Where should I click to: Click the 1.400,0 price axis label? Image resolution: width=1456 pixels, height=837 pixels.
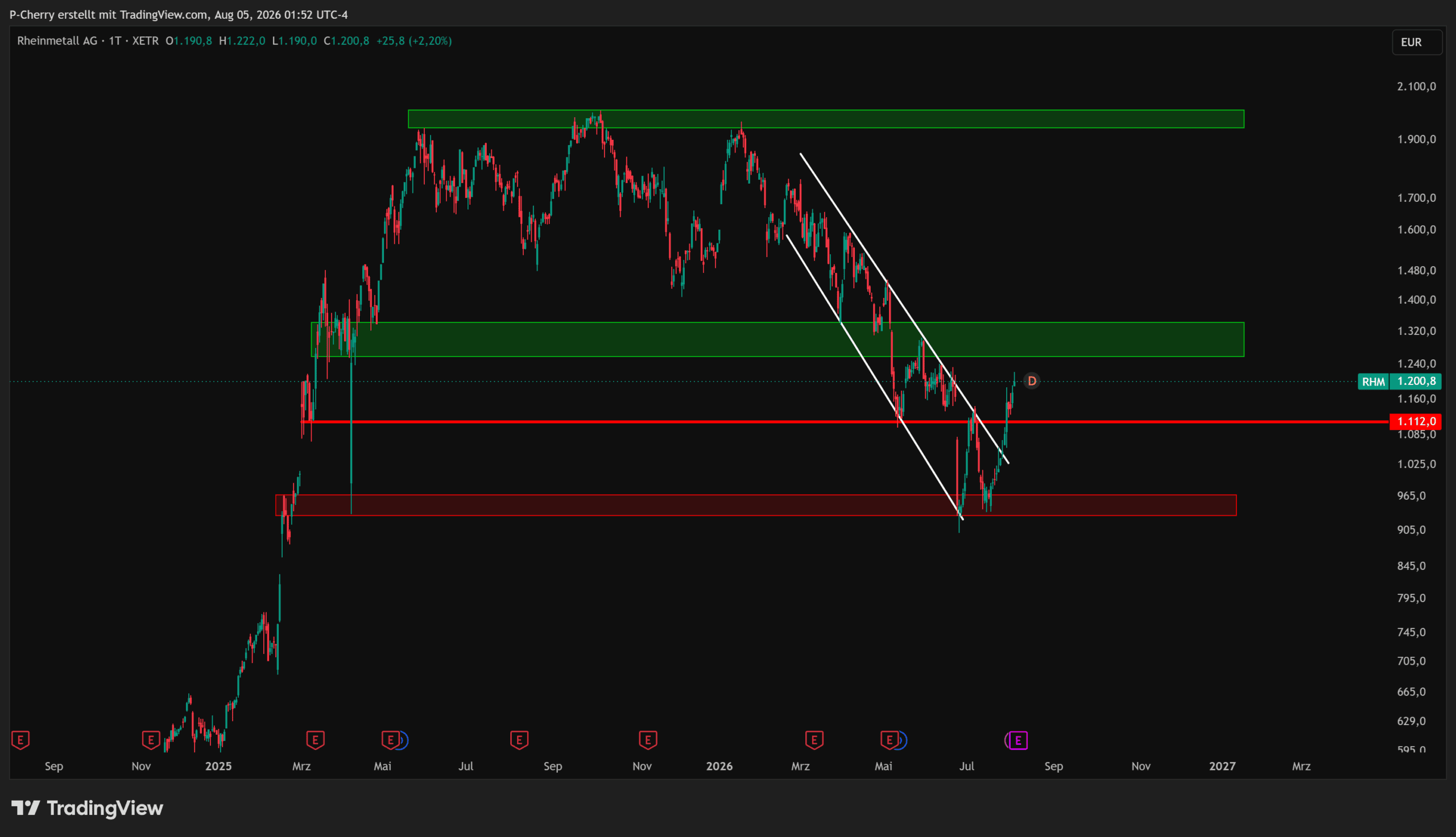point(1416,300)
